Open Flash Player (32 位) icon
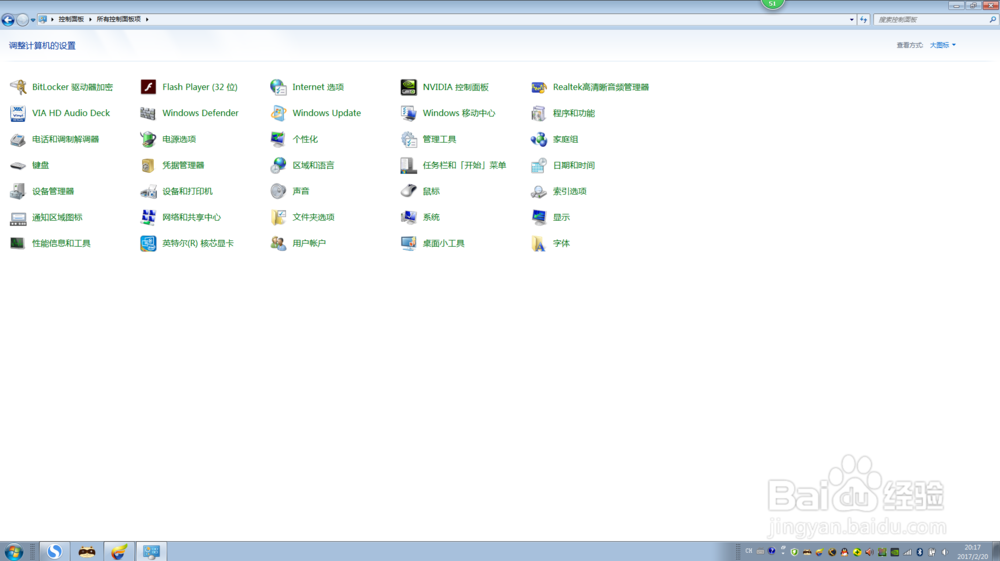 148,87
